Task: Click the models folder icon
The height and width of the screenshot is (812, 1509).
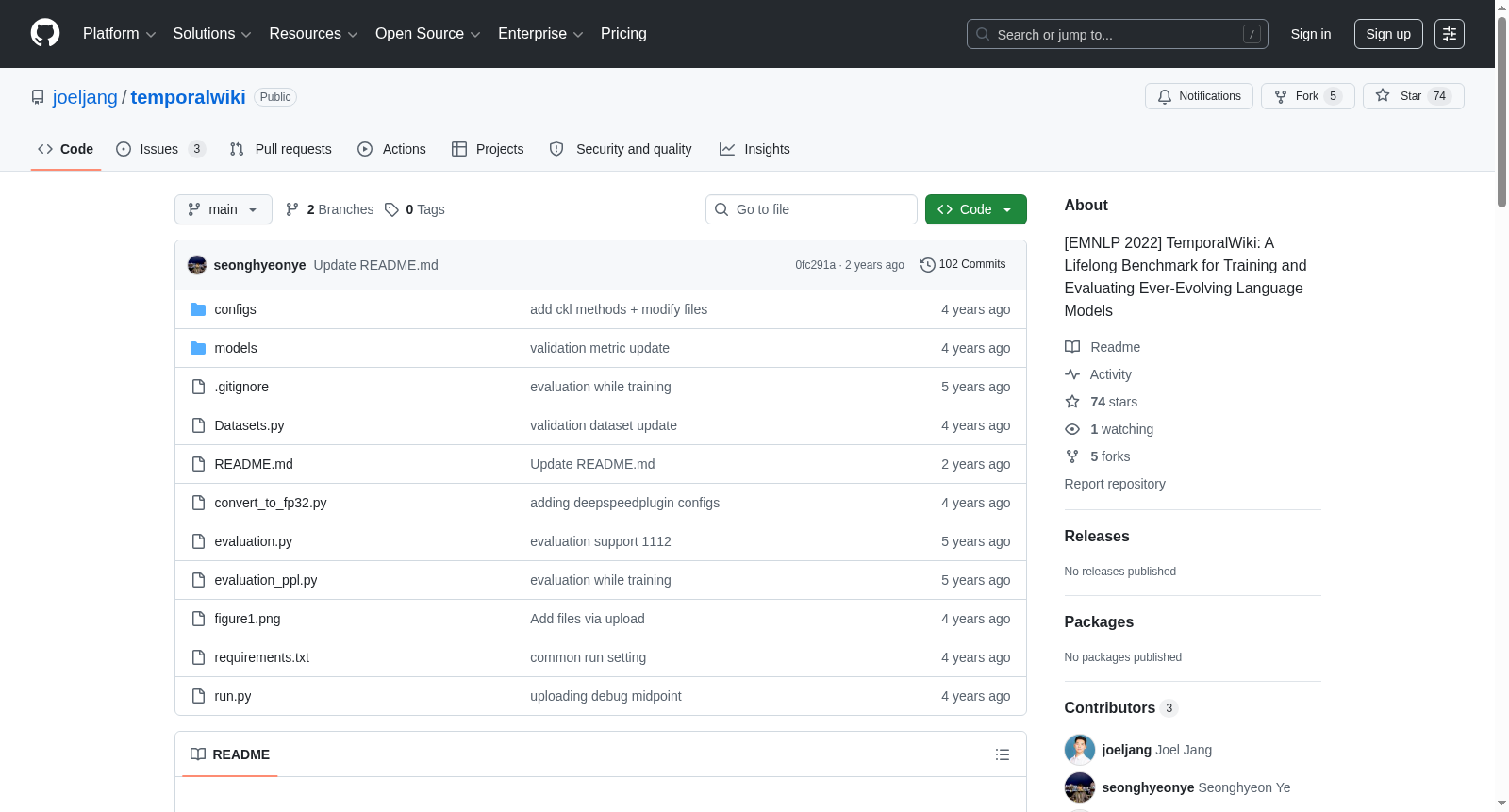Action: [198, 348]
